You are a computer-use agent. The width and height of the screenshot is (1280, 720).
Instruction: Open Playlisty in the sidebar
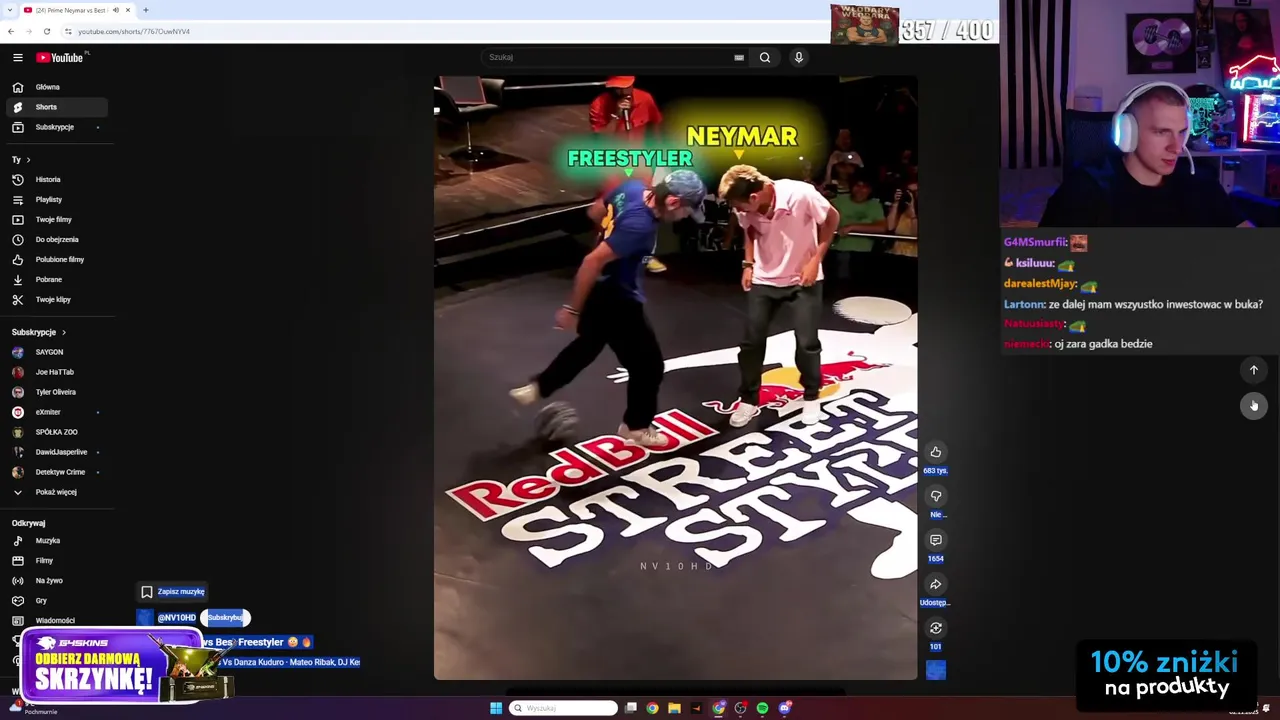pyautogui.click(x=57, y=200)
